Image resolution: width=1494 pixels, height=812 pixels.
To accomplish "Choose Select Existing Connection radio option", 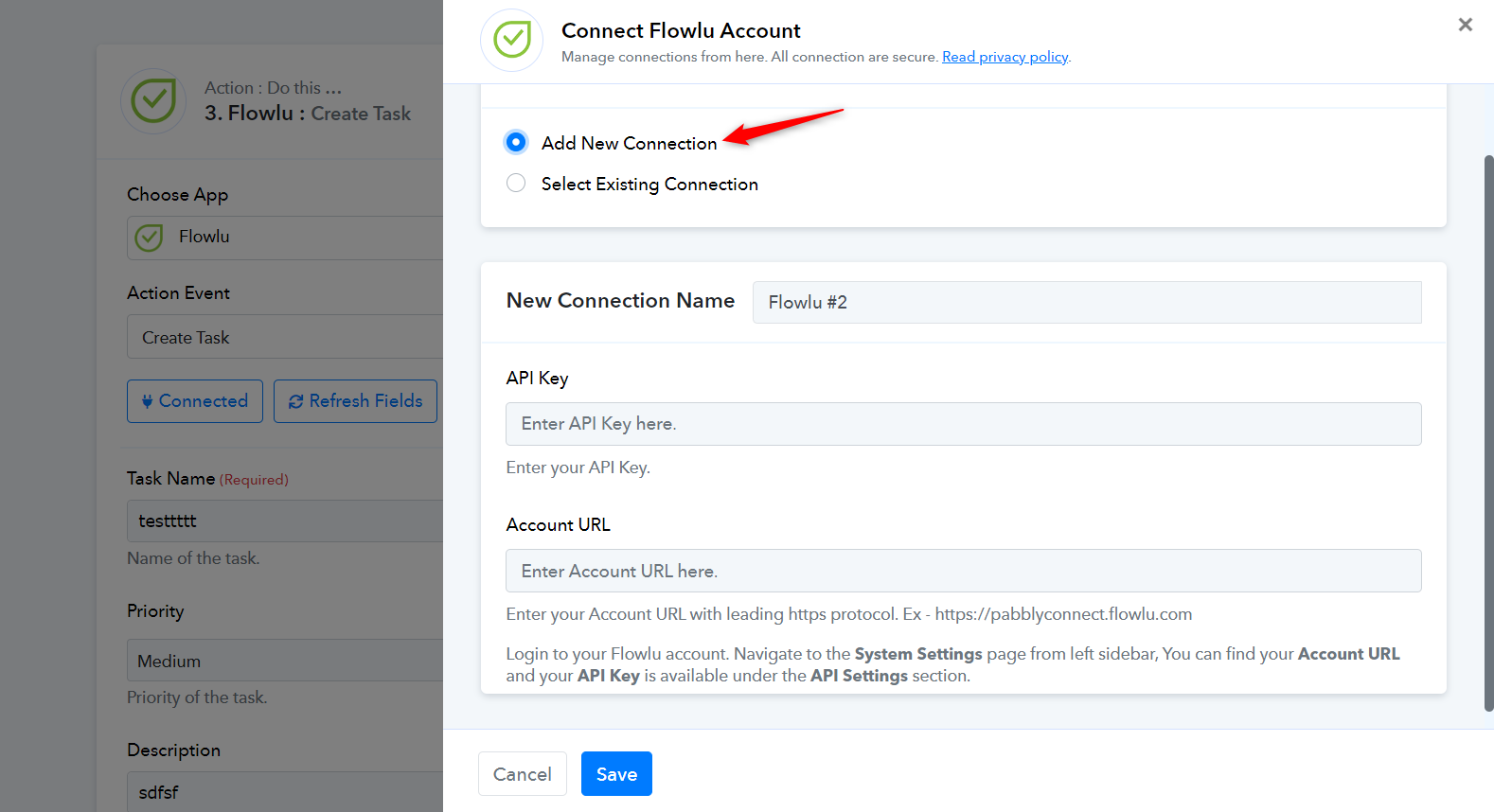I will [516, 183].
